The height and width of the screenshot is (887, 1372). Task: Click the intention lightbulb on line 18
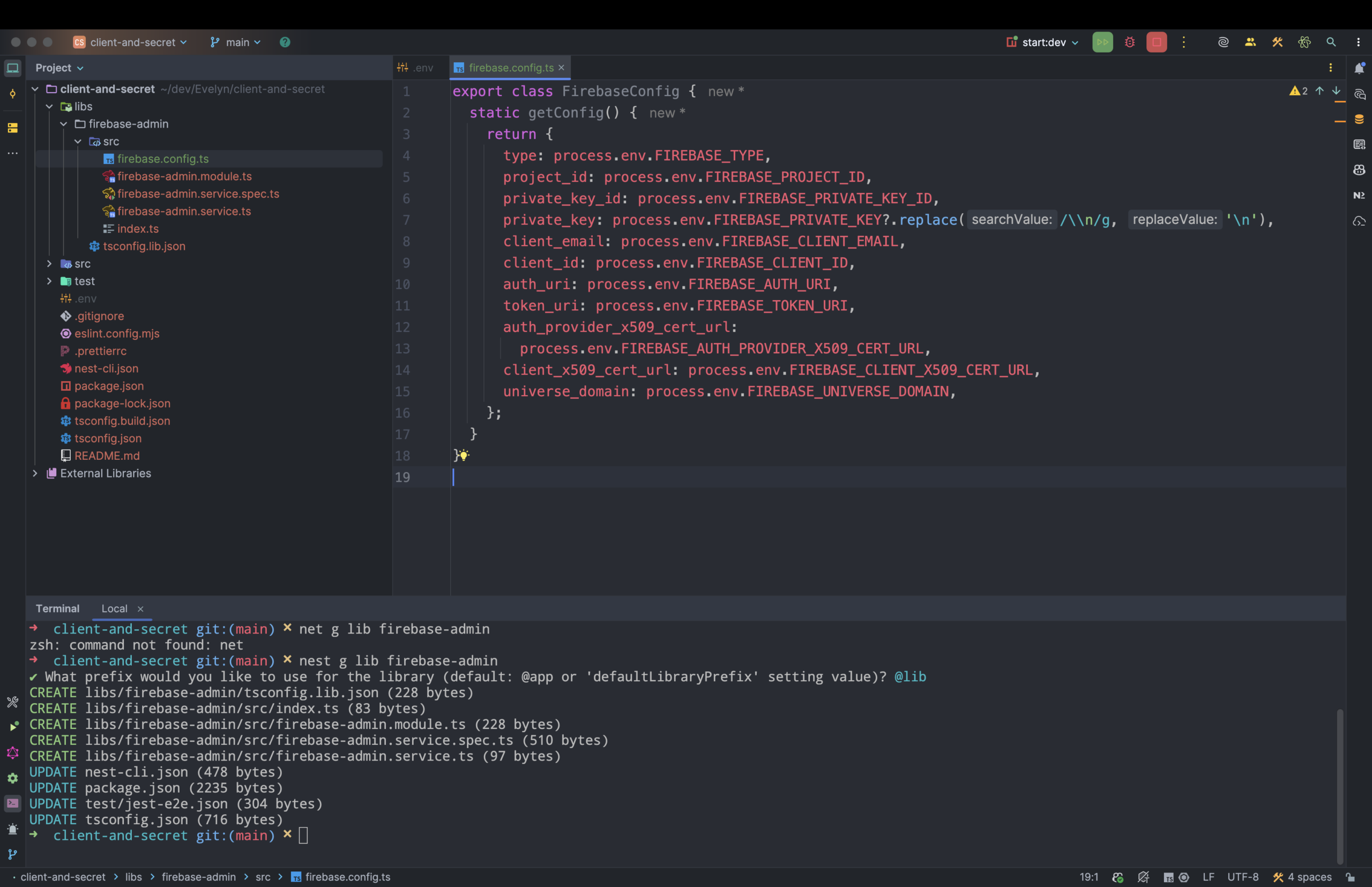464,456
